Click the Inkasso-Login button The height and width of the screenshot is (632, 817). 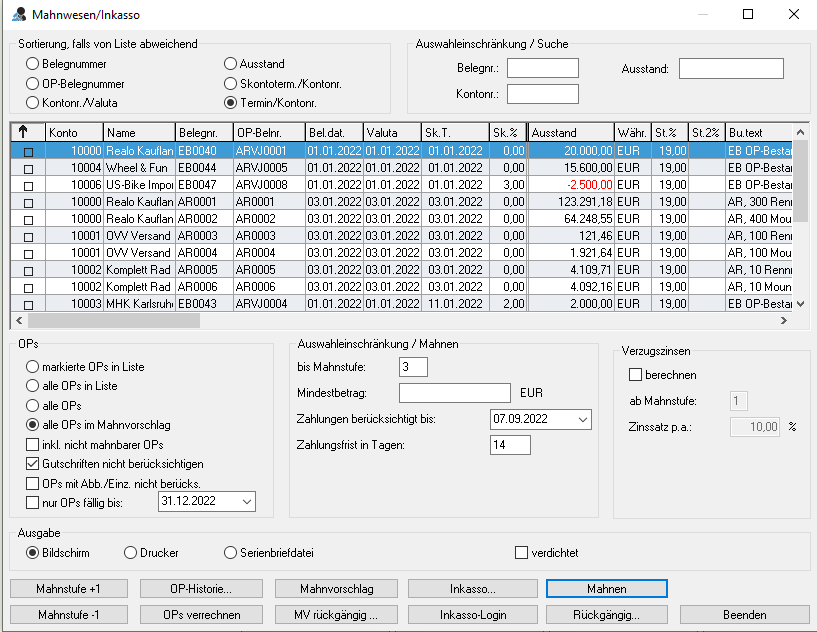[x=473, y=615]
